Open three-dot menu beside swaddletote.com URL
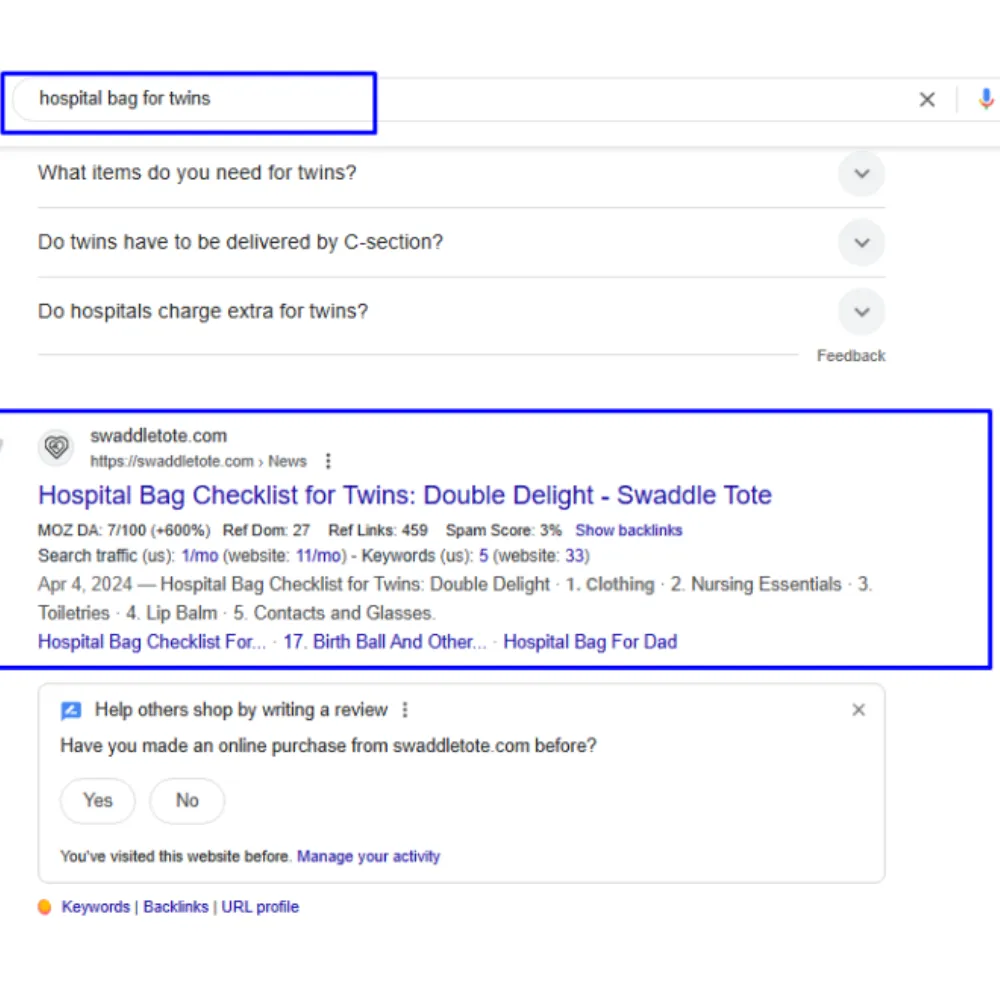Image resolution: width=1000 pixels, height=1000 pixels. coord(328,461)
